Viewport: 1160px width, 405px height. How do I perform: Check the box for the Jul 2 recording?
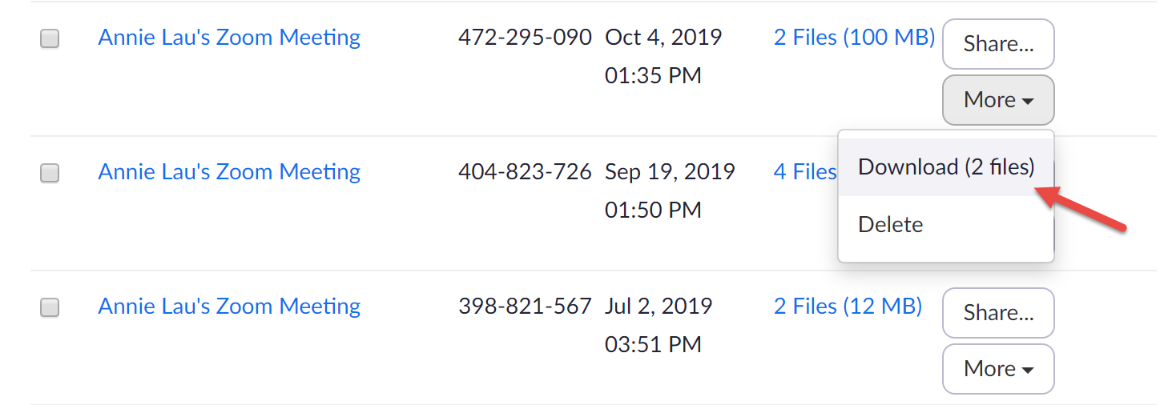click(49, 308)
